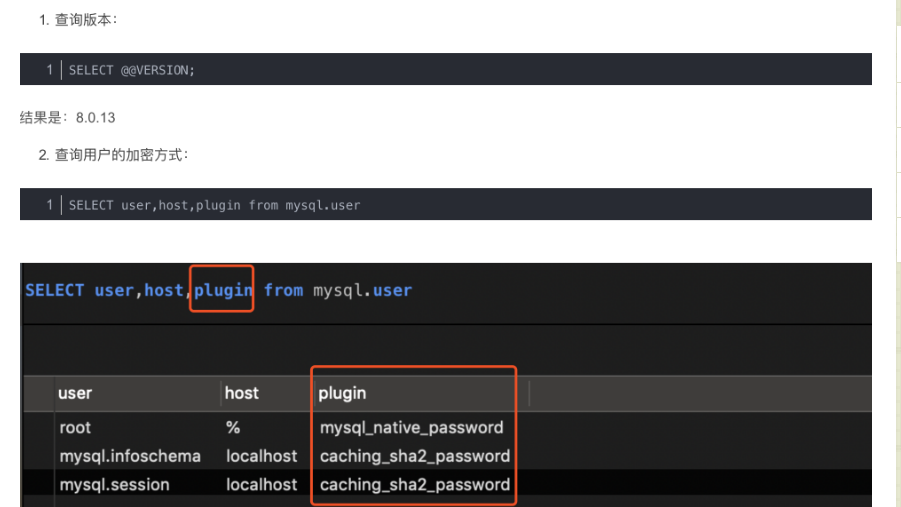Click the mysql_native_password plugin cell

(x=411, y=428)
